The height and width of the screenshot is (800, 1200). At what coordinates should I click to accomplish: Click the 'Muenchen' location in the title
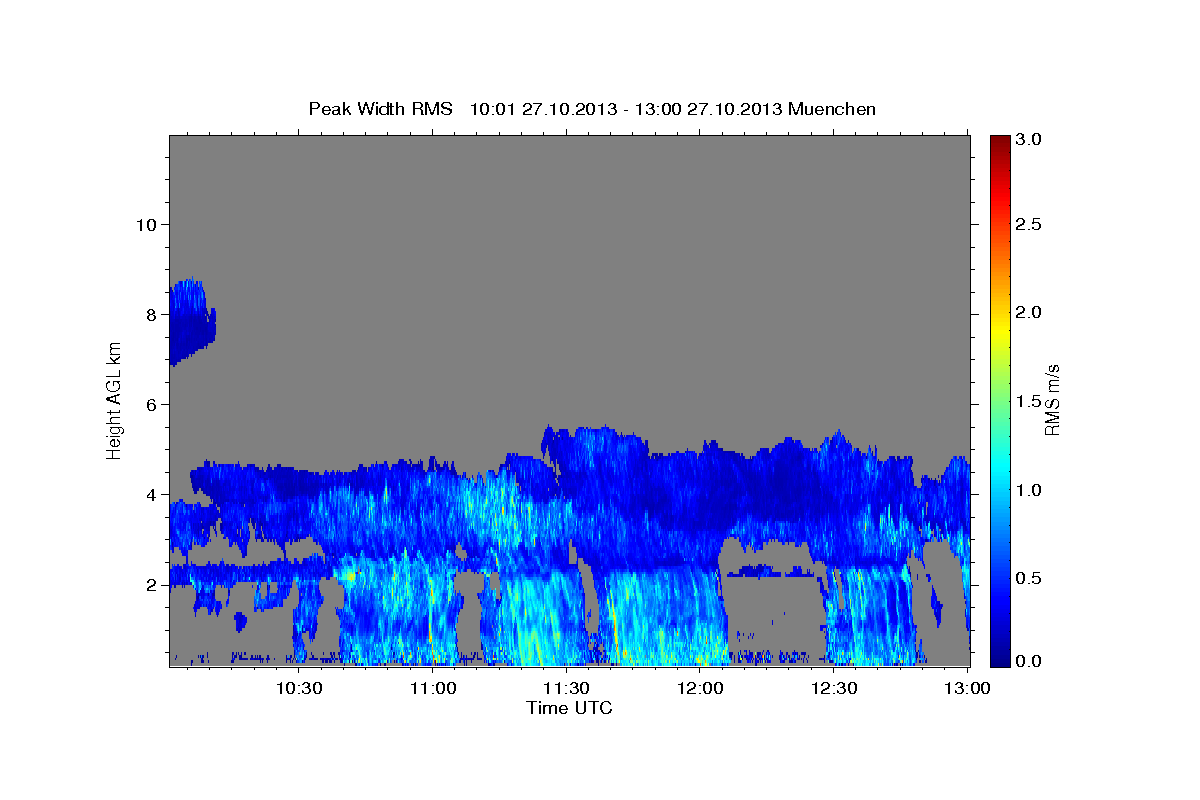pyautogui.click(x=832, y=109)
